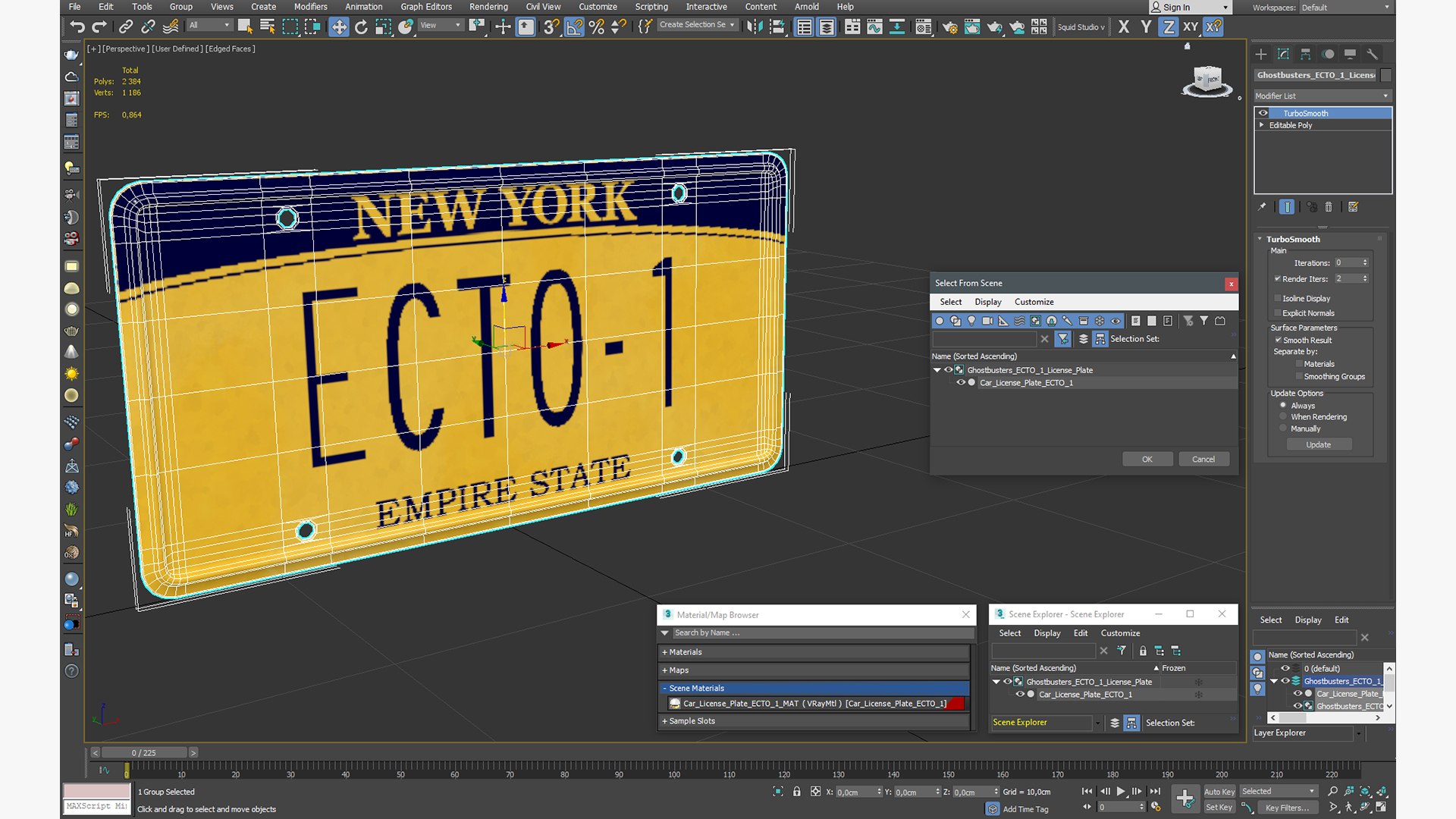Image resolution: width=1456 pixels, height=819 pixels.
Task: Open the Graph Editors menu
Action: tap(426, 7)
